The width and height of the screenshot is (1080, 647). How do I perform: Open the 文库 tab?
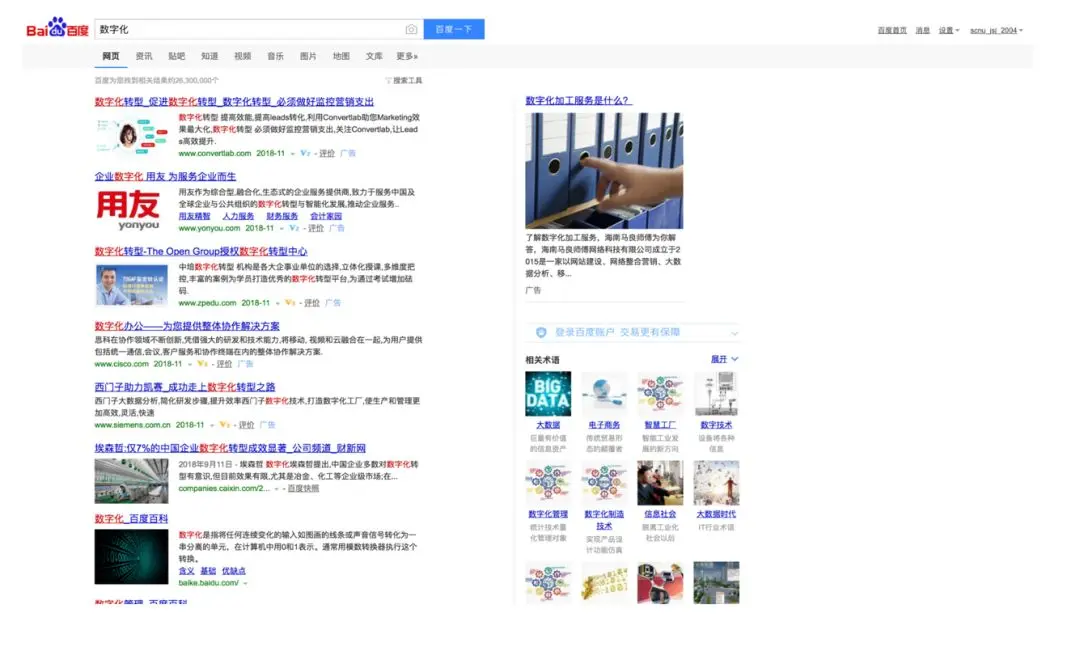click(x=374, y=57)
